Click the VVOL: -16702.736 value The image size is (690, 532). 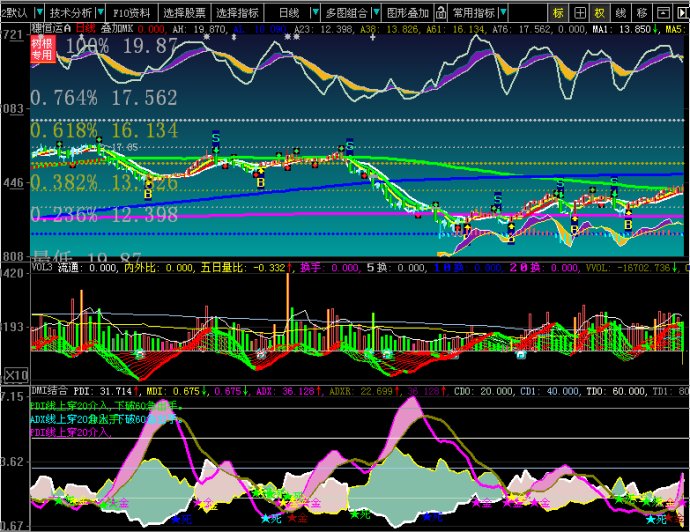click(x=632, y=268)
